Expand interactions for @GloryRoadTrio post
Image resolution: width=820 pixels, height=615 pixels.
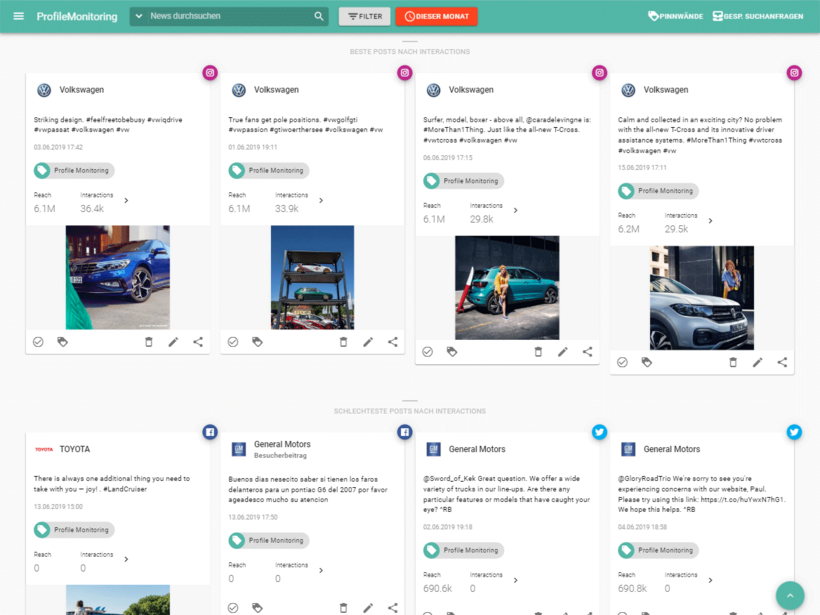coord(710,580)
